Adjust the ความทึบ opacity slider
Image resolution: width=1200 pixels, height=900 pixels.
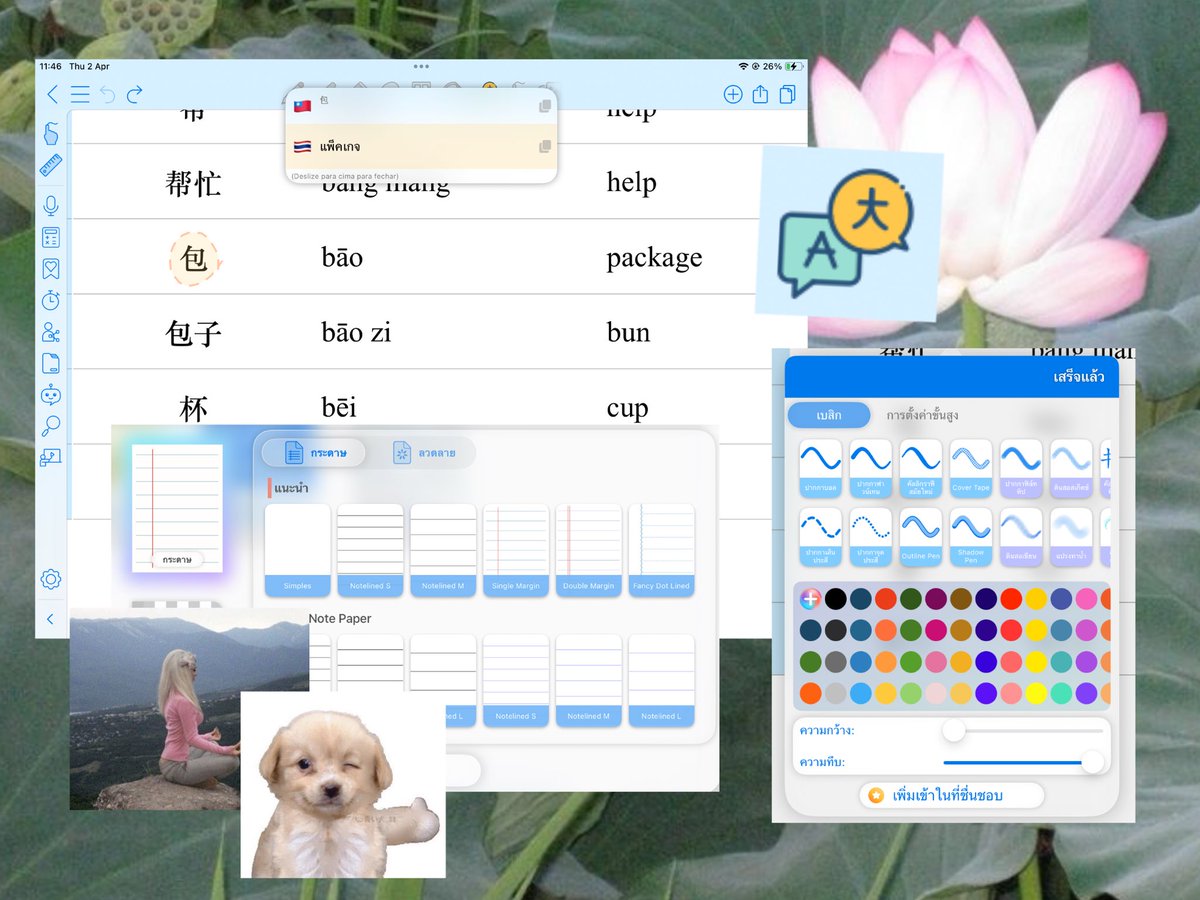(x=1023, y=762)
